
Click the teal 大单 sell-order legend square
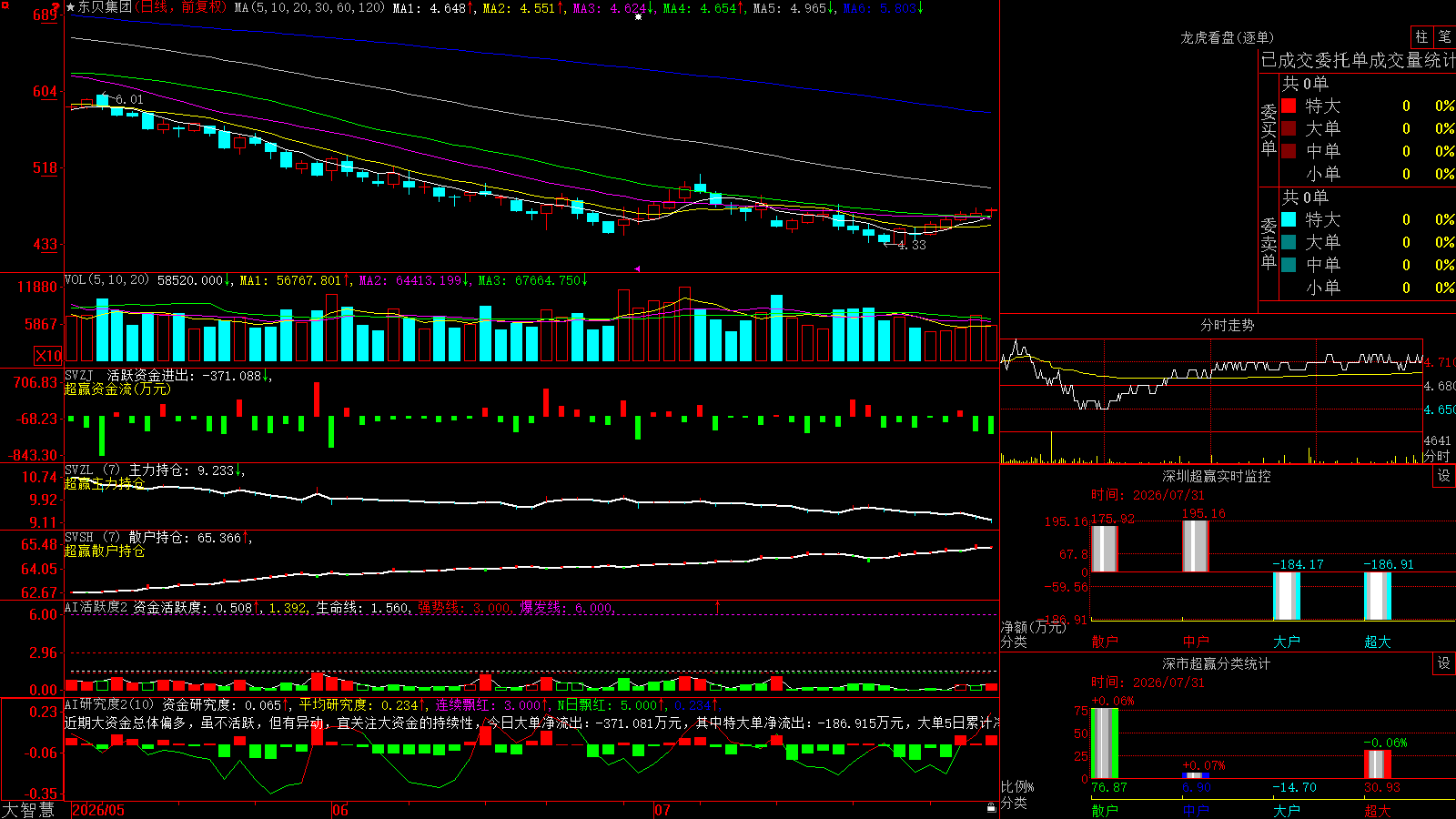(1289, 242)
